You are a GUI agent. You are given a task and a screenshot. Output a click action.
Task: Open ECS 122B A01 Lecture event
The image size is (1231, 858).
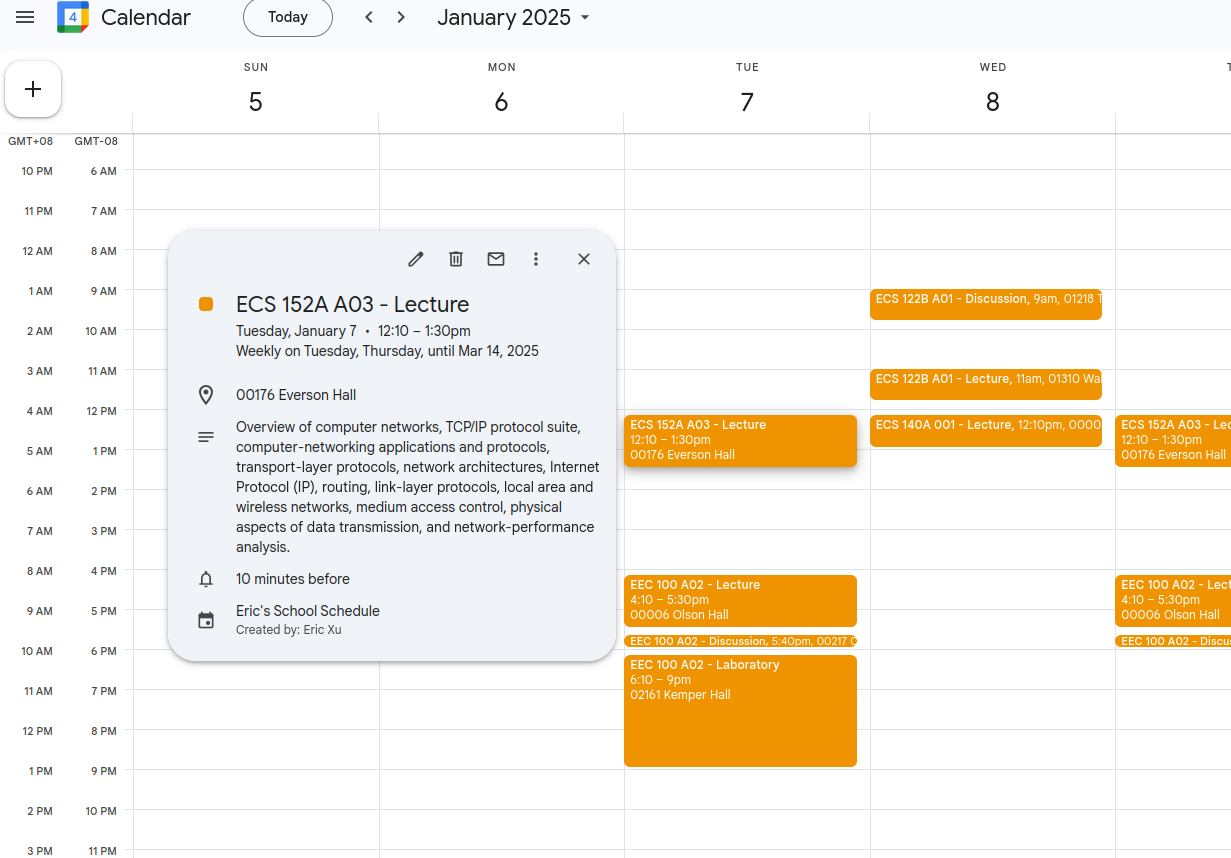point(986,384)
